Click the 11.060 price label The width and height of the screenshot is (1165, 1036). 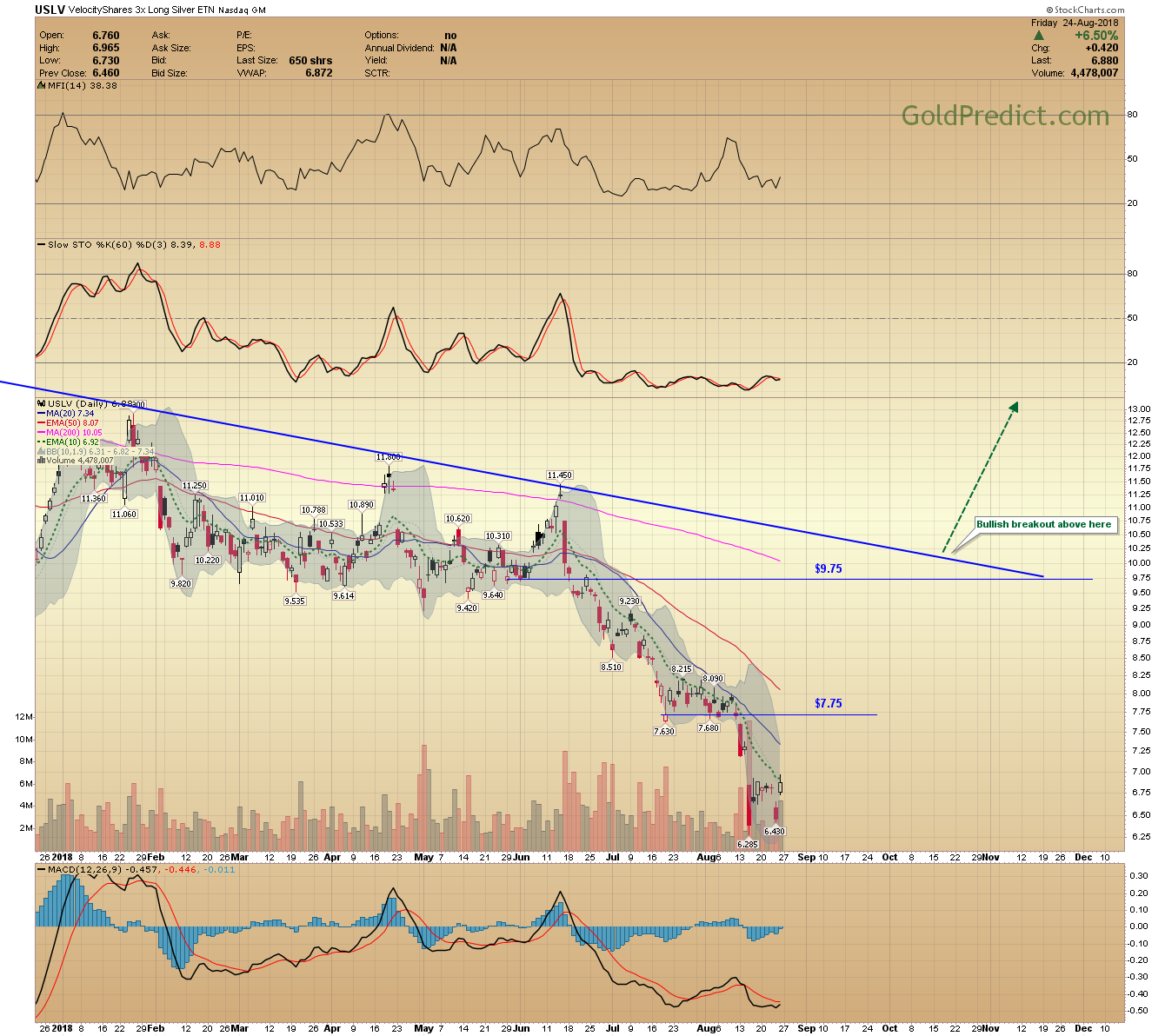tap(124, 515)
